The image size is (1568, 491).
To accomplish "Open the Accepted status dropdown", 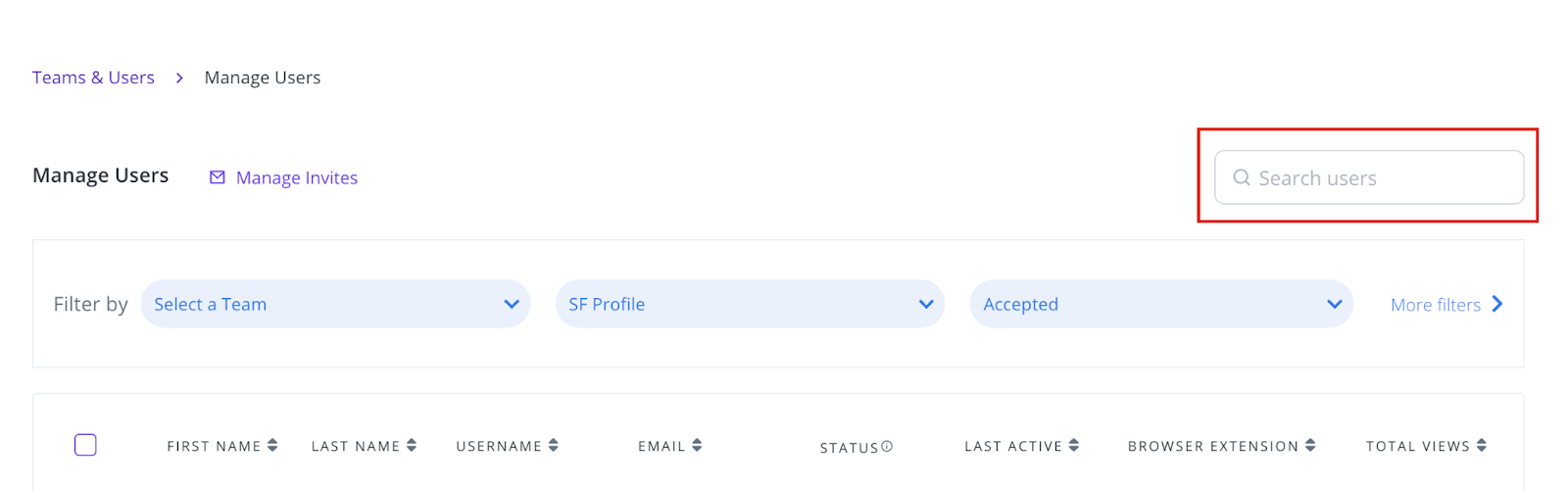I will [x=1161, y=304].
